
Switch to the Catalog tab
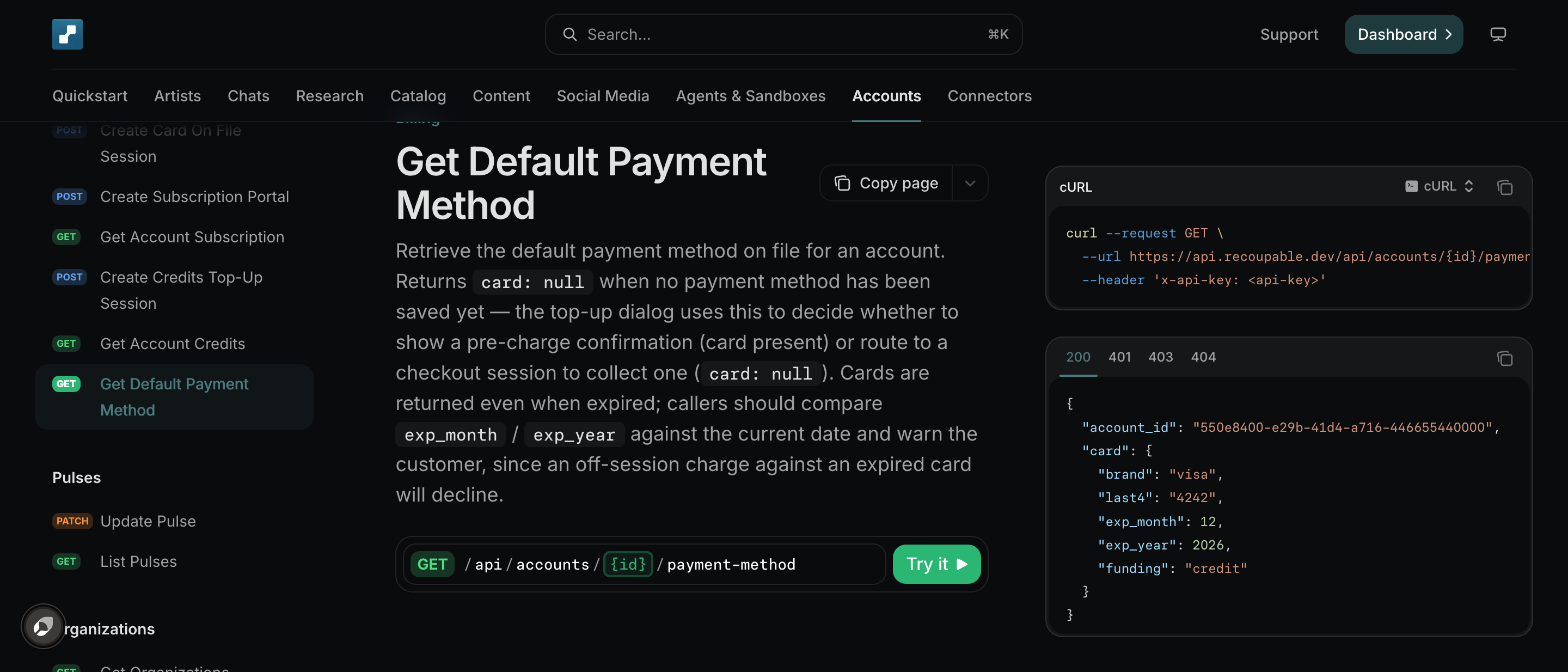pos(418,95)
